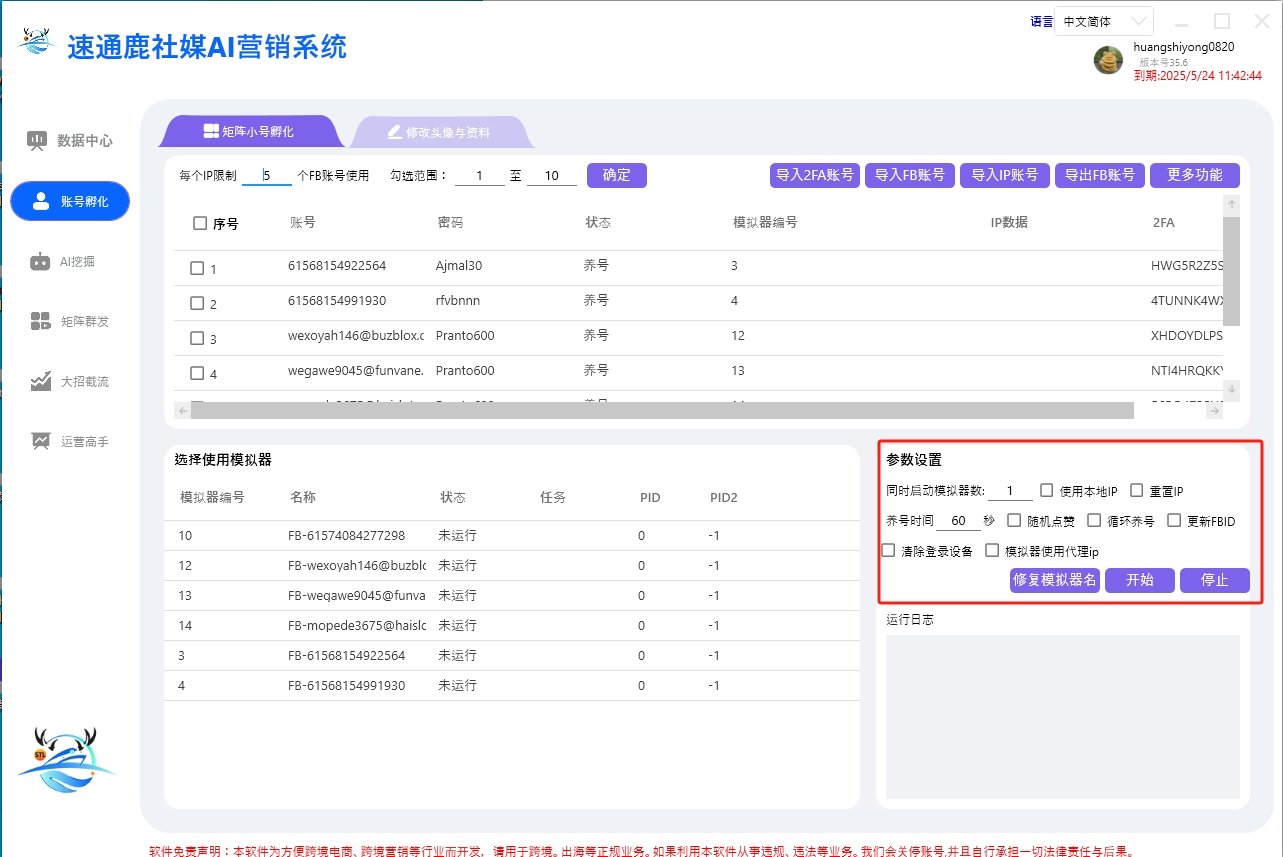
Task: Focus the 养号时间 seconds field
Action: tap(959, 520)
